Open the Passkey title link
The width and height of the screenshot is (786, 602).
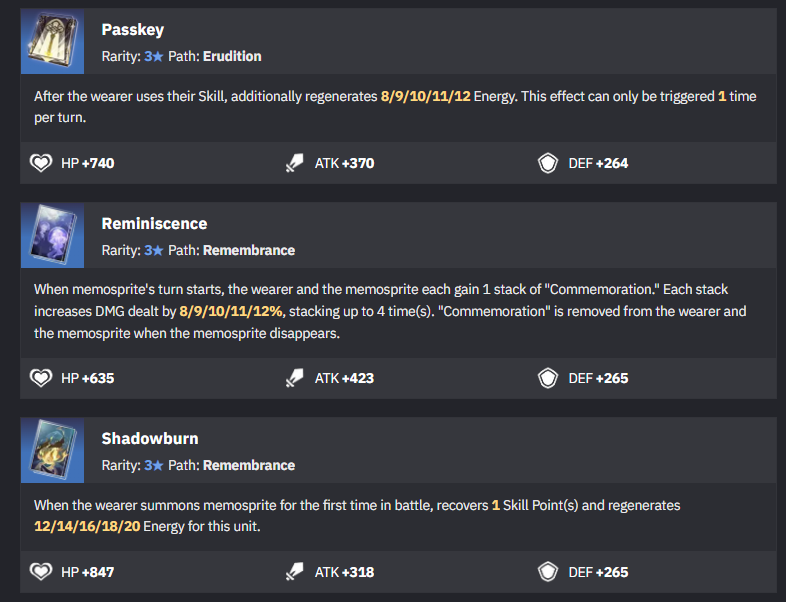132,30
